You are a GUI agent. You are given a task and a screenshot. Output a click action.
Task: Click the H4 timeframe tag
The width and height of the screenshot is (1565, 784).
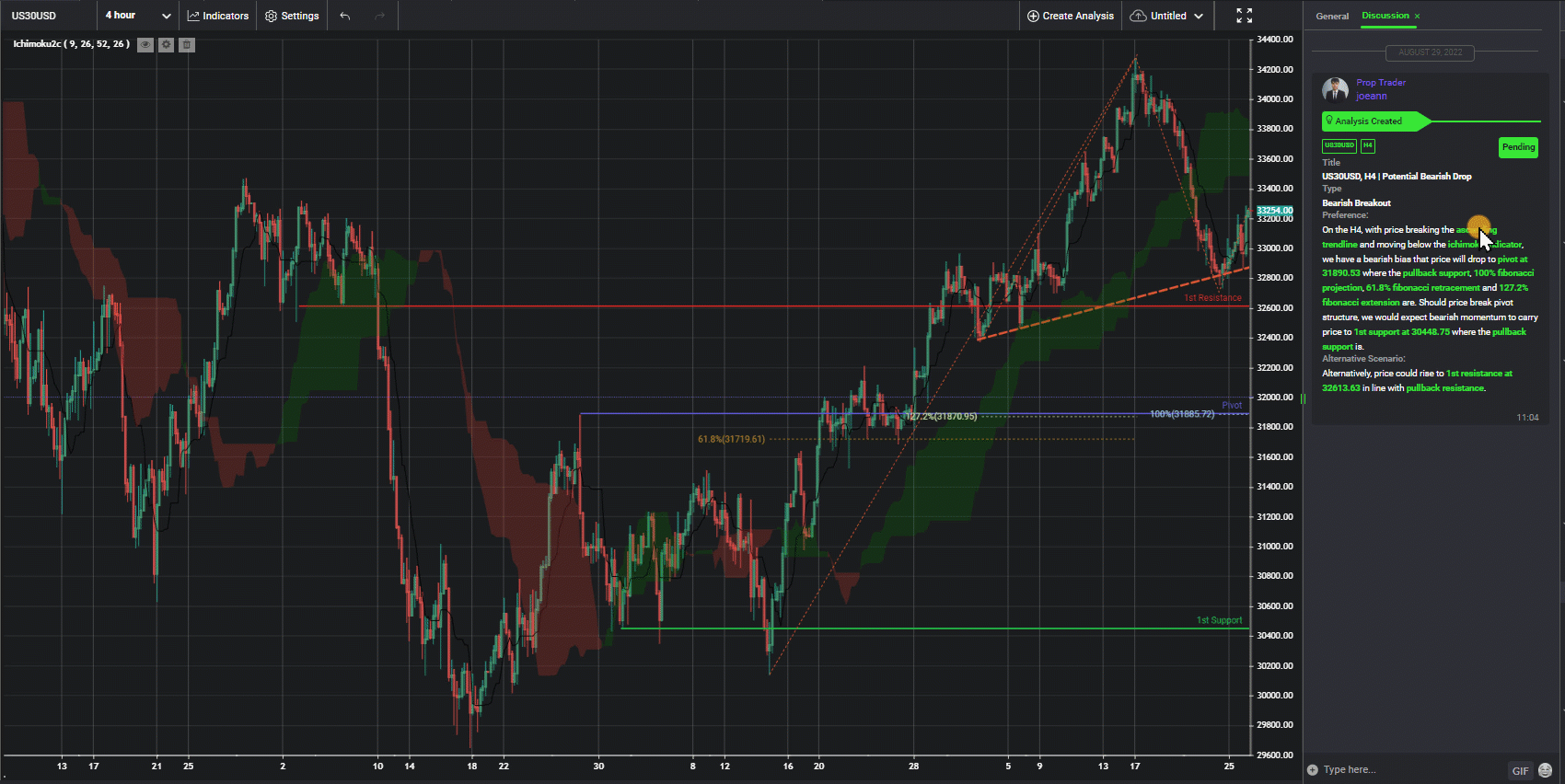pos(1368,145)
